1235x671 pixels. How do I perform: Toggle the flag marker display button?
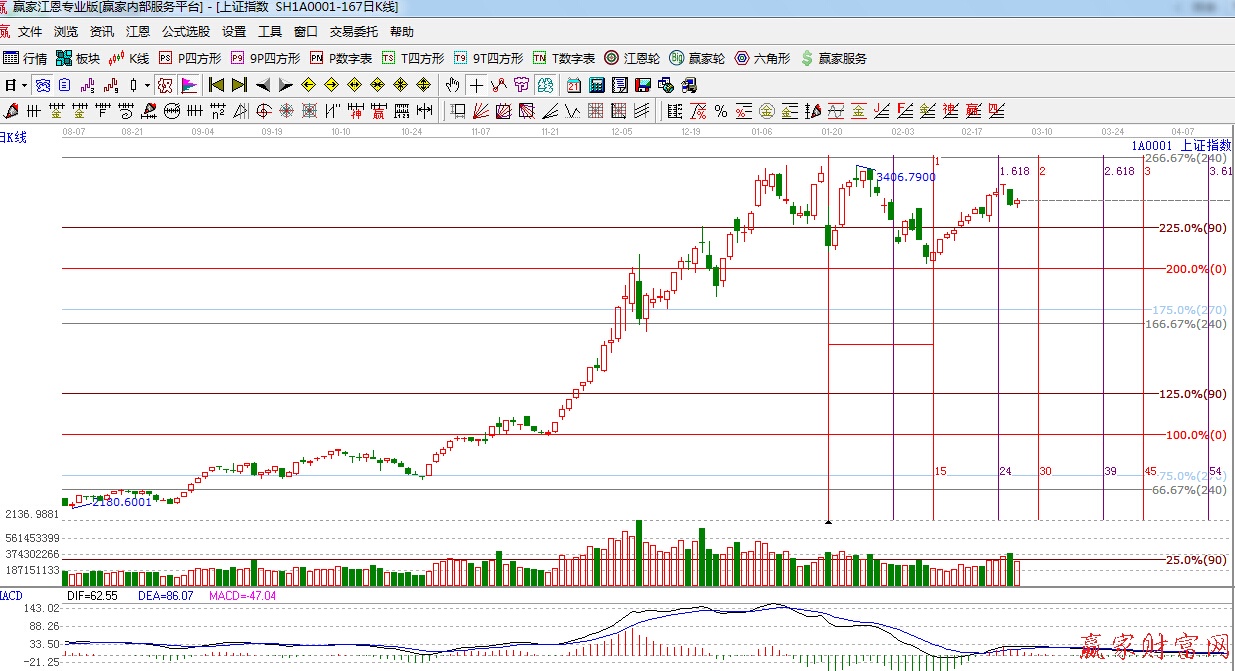point(189,85)
